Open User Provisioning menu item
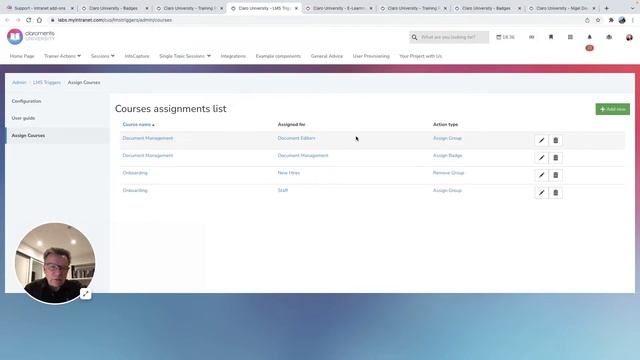Image resolution: width=640 pixels, height=360 pixels. (371, 56)
